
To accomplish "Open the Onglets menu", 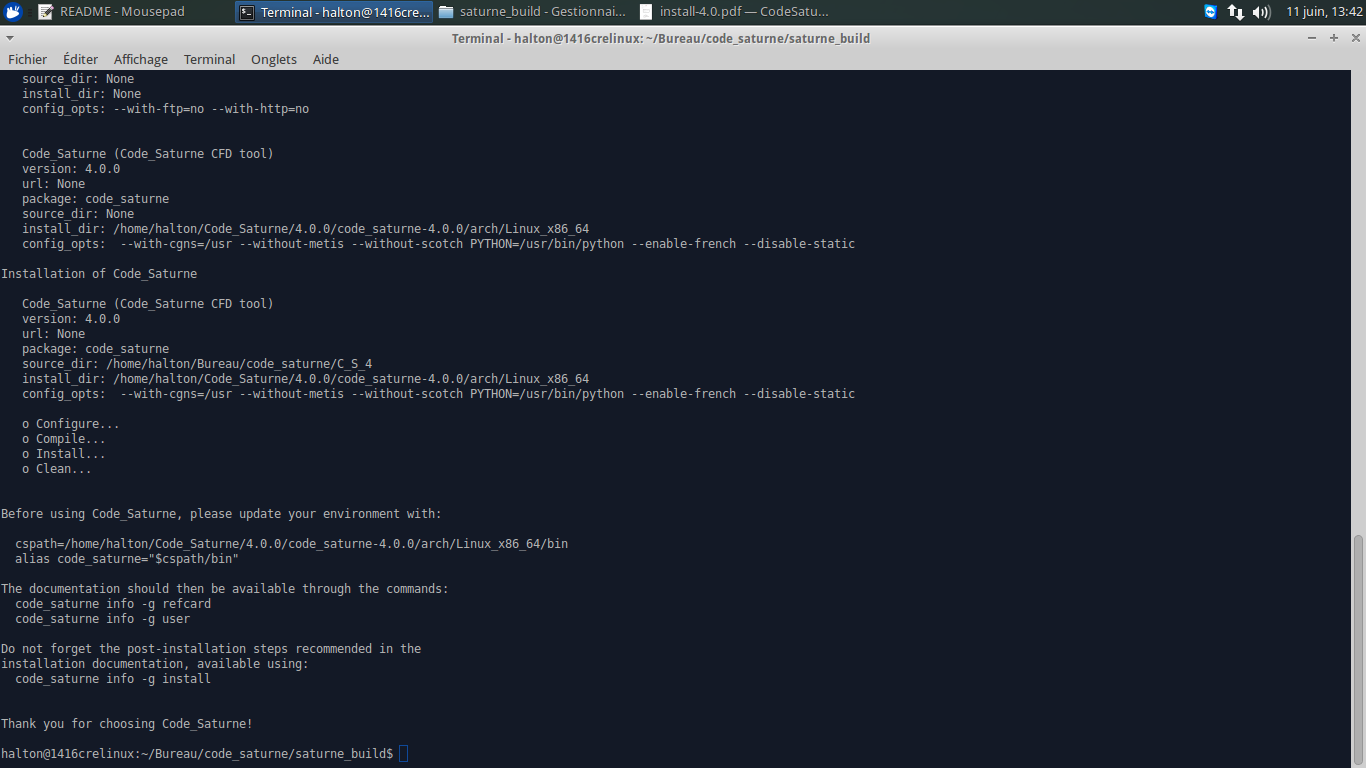I will tap(274, 59).
